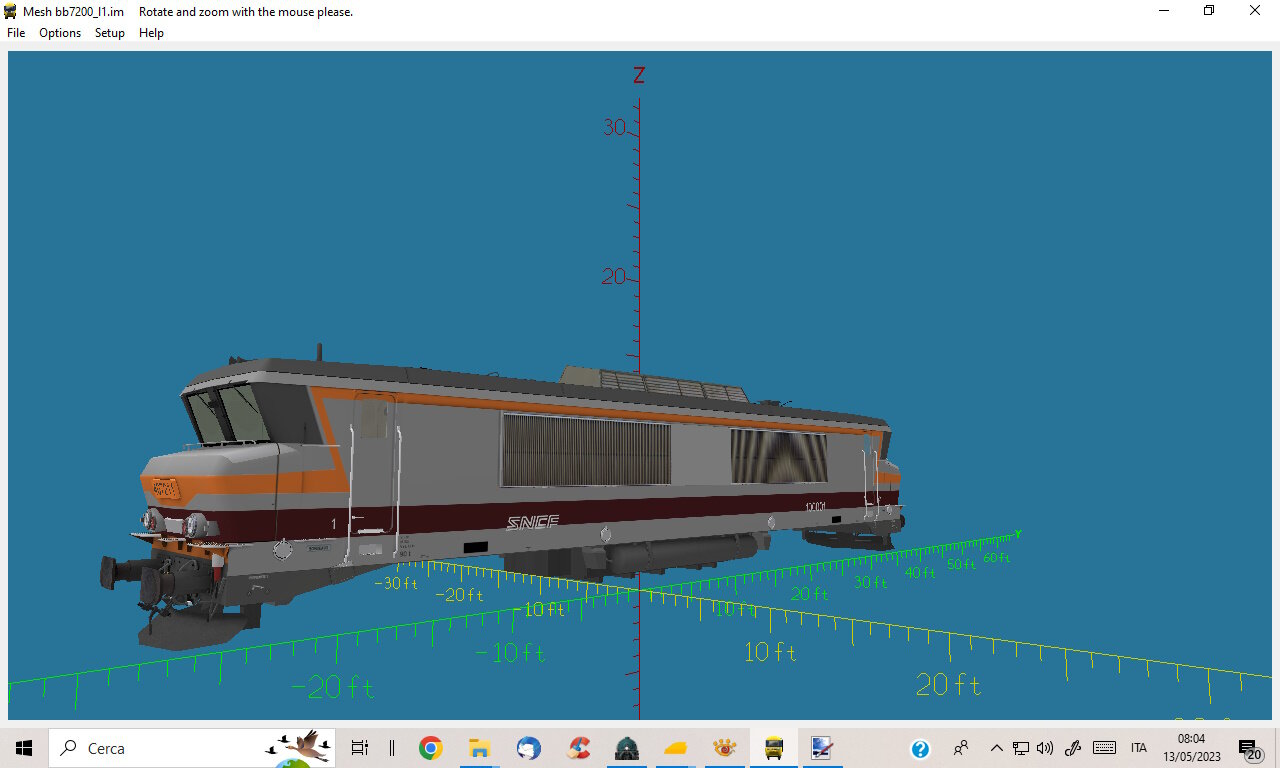Screen dimensions: 1280x768
Task: Open the notification center with 20 badge
Action: [x=1249, y=749]
